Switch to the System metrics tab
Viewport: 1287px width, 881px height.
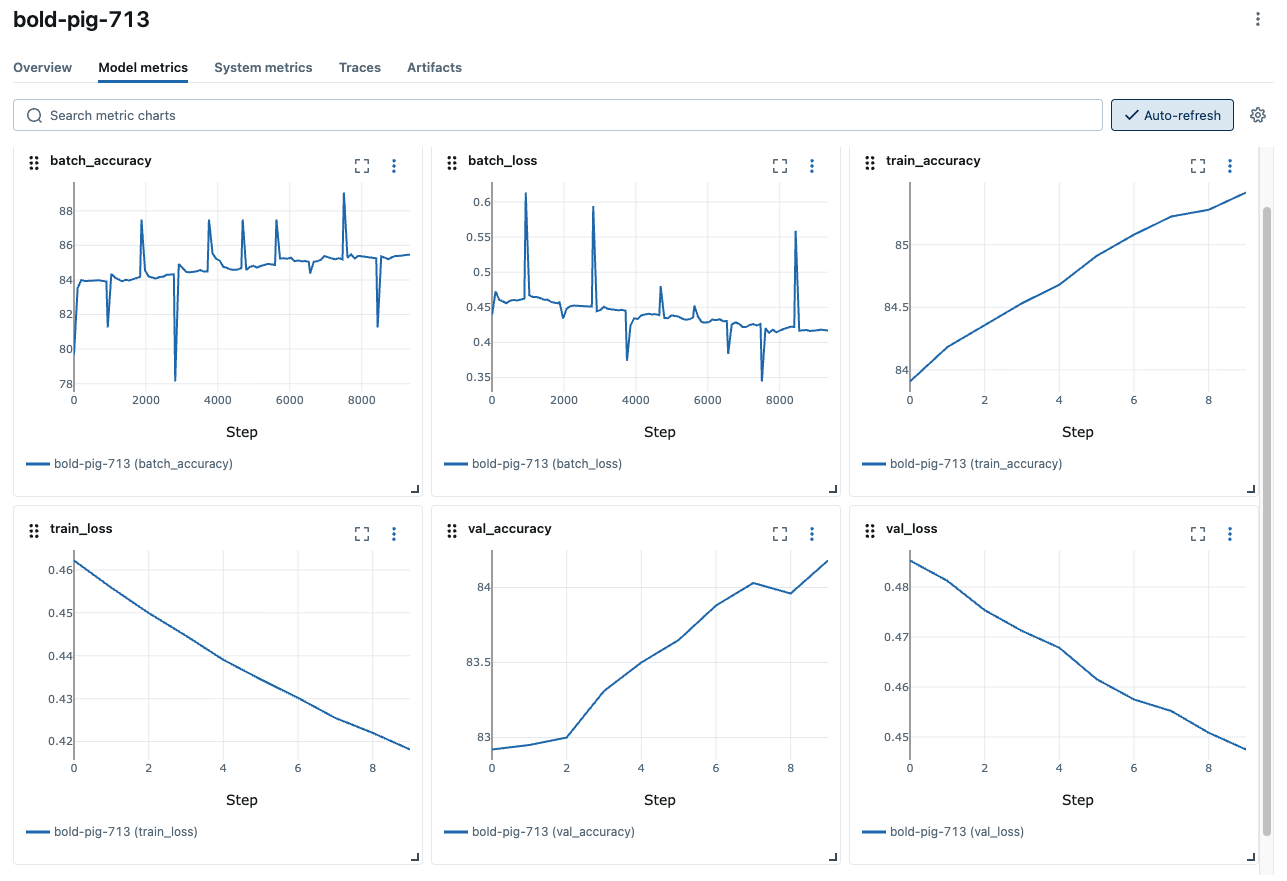(x=263, y=67)
